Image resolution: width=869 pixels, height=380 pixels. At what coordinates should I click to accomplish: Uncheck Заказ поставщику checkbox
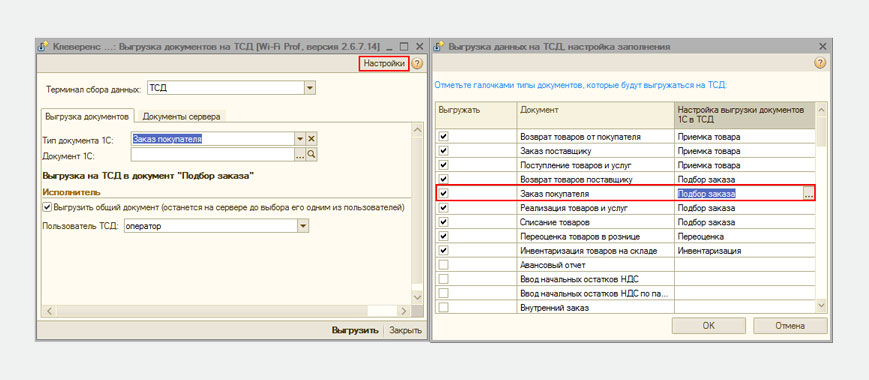click(x=444, y=151)
